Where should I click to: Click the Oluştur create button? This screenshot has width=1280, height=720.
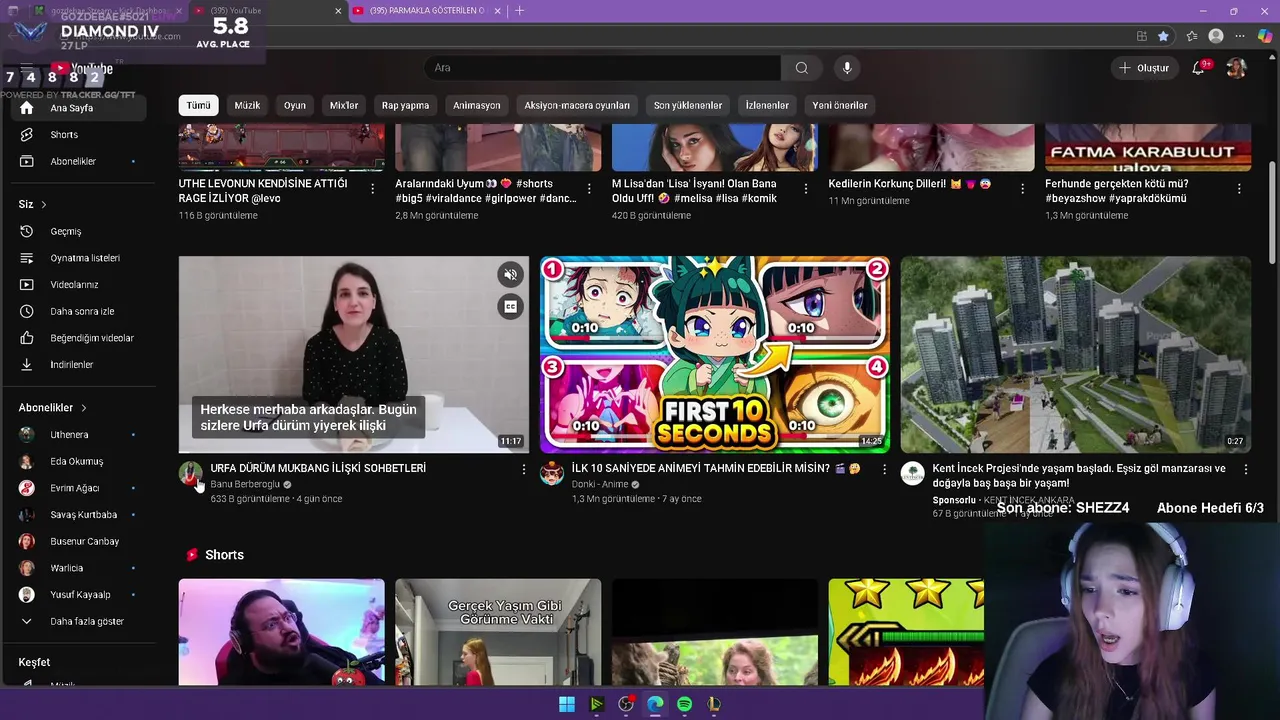(x=1143, y=68)
